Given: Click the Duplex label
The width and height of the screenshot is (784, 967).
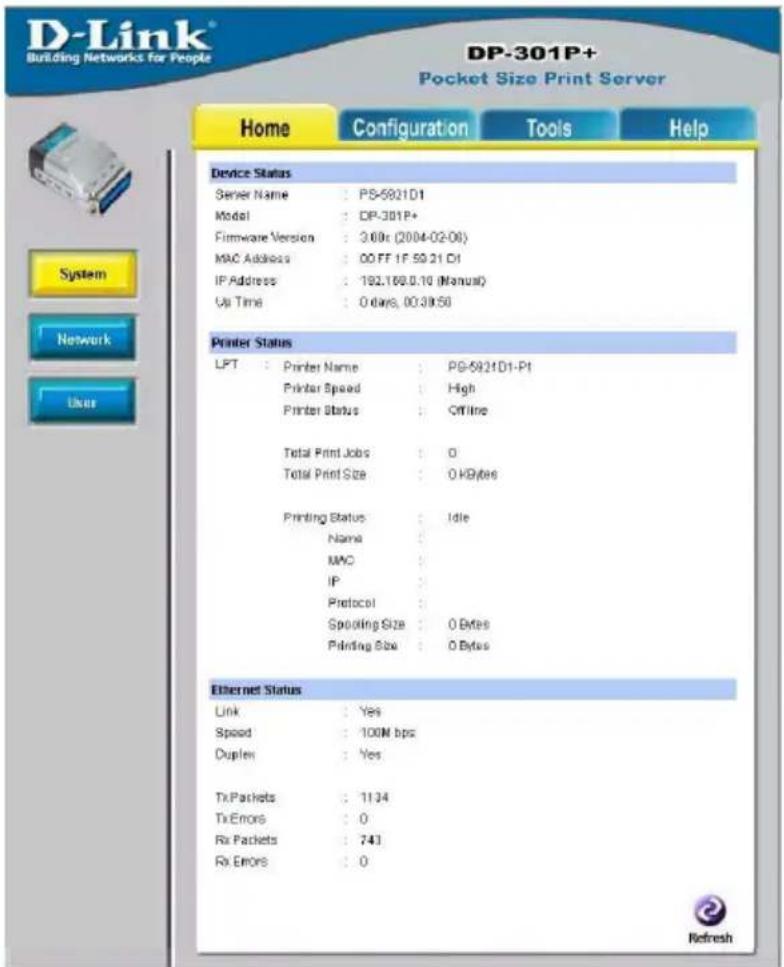Looking at the screenshot, I should pos(235,754).
